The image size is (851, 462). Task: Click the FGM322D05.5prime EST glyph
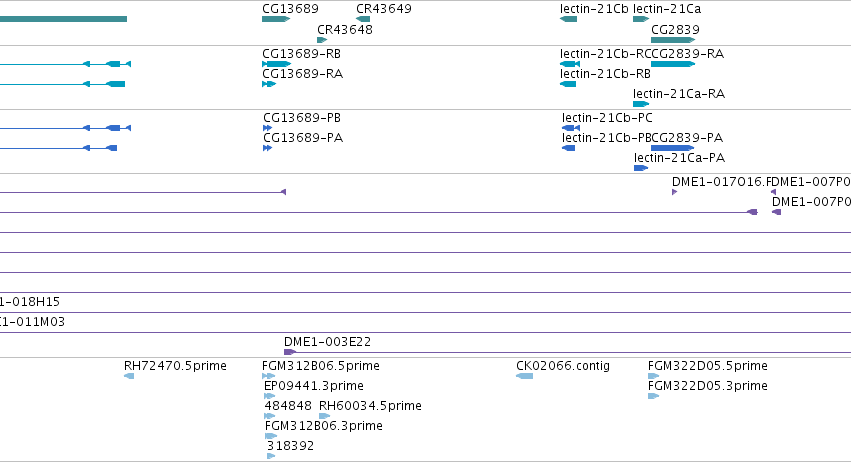point(653,376)
